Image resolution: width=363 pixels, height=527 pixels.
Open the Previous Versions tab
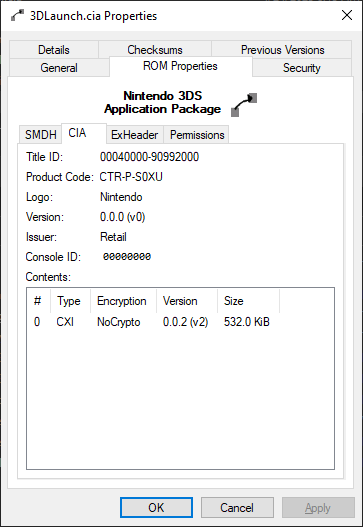point(282,50)
